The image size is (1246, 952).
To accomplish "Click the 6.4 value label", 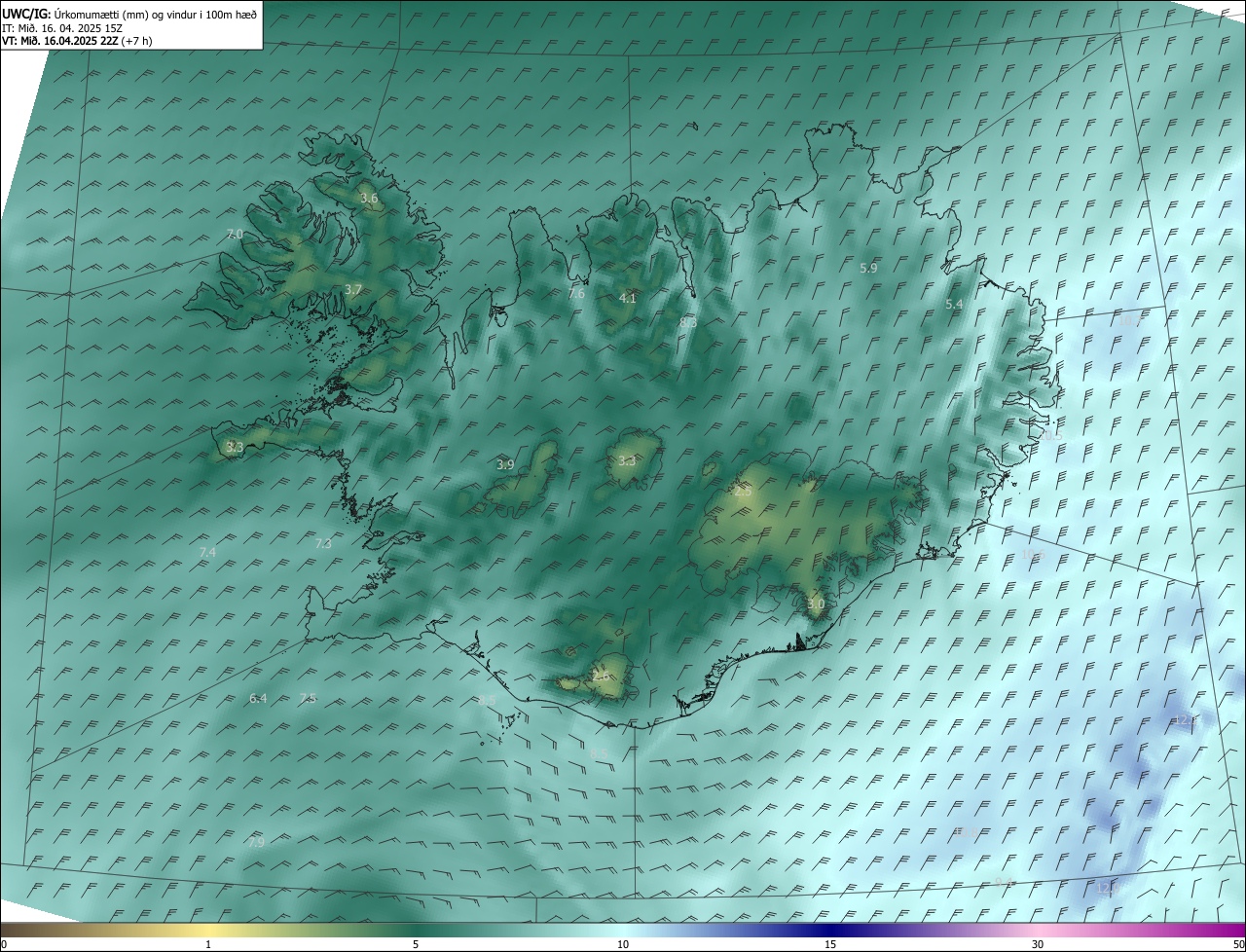I will click(x=258, y=698).
